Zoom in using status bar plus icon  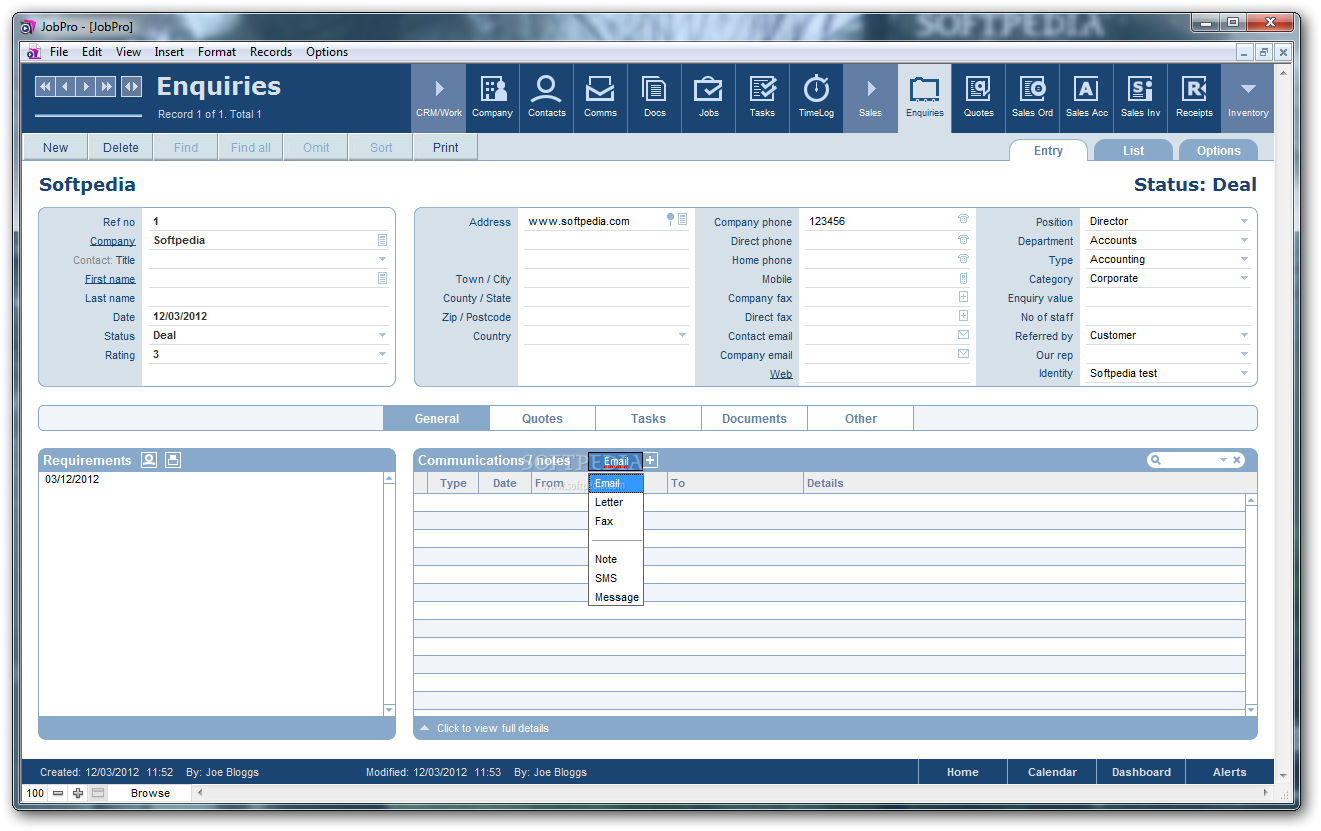(78, 793)
